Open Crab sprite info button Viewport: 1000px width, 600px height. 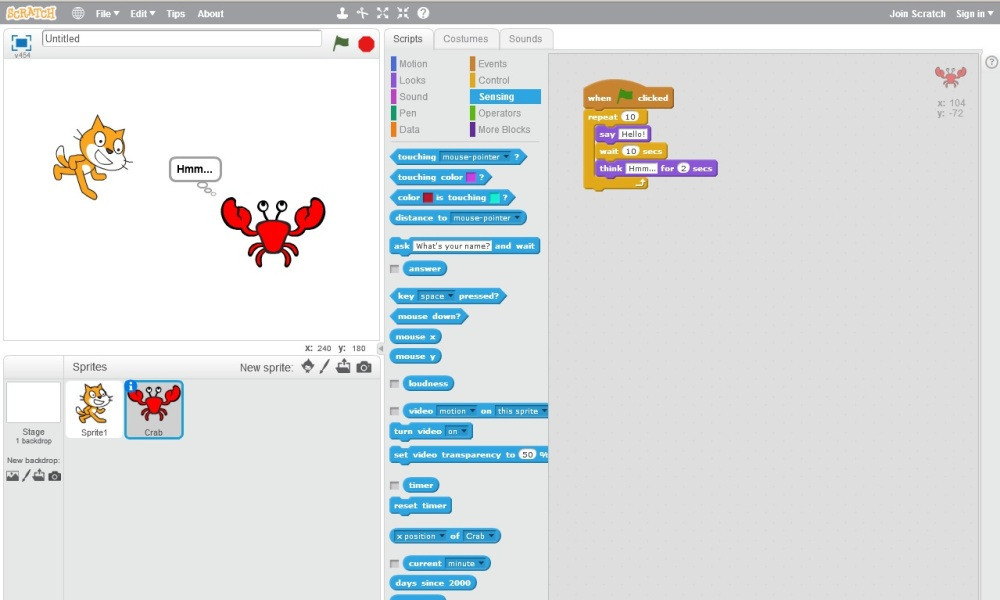point(131,386)
